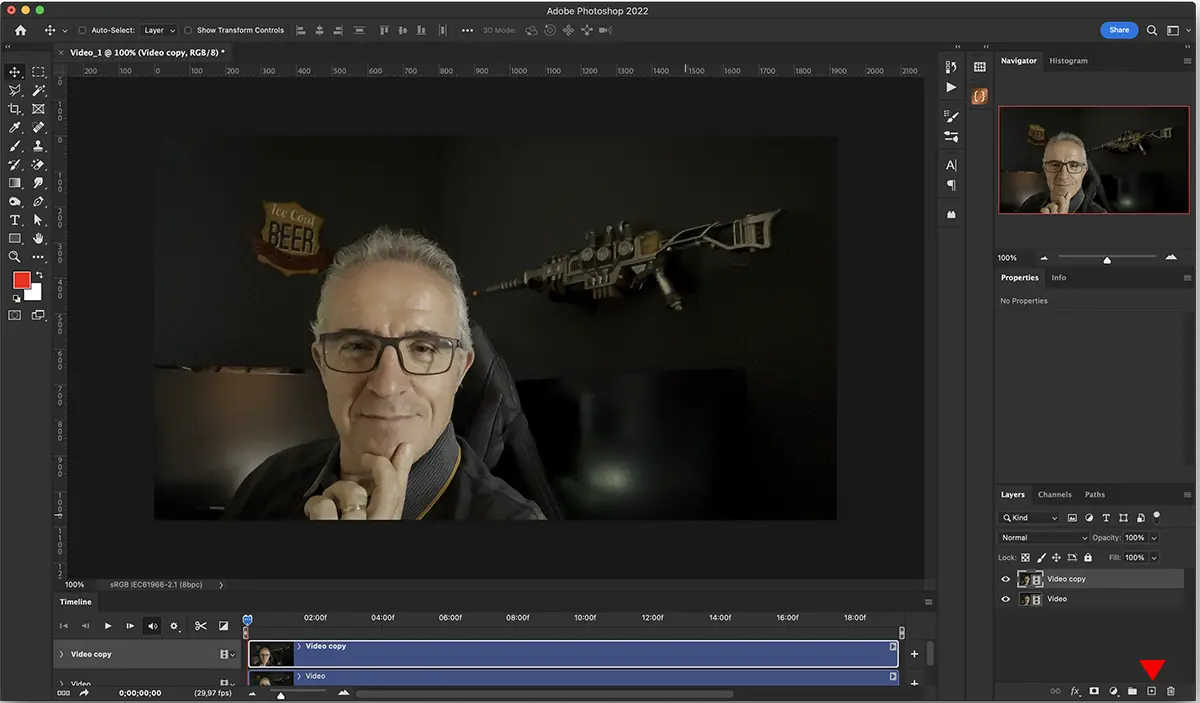Select the Crop tool
This screenshot has height=703, width=1200.
15,109
